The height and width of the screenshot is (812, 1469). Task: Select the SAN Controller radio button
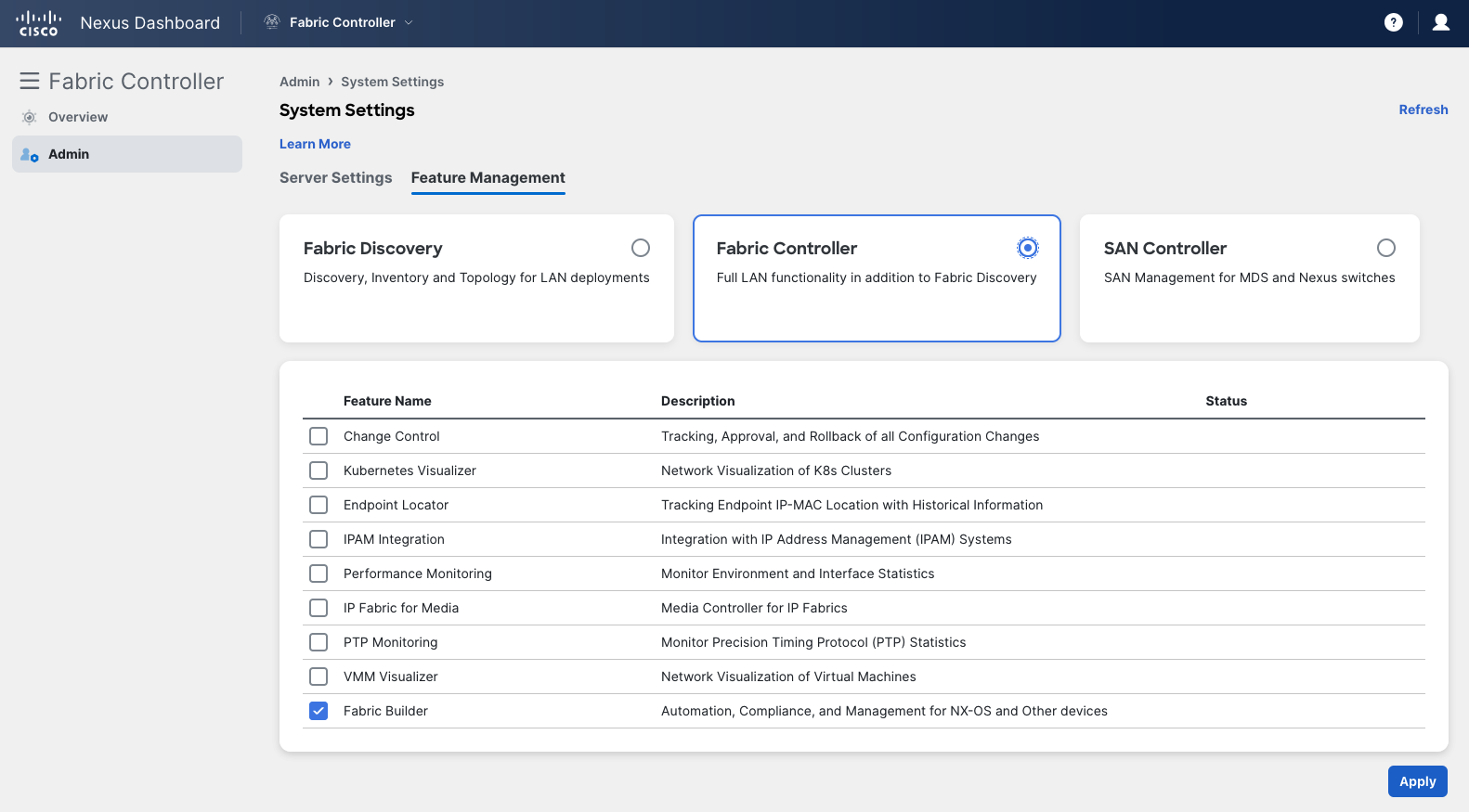point(1386,248)
